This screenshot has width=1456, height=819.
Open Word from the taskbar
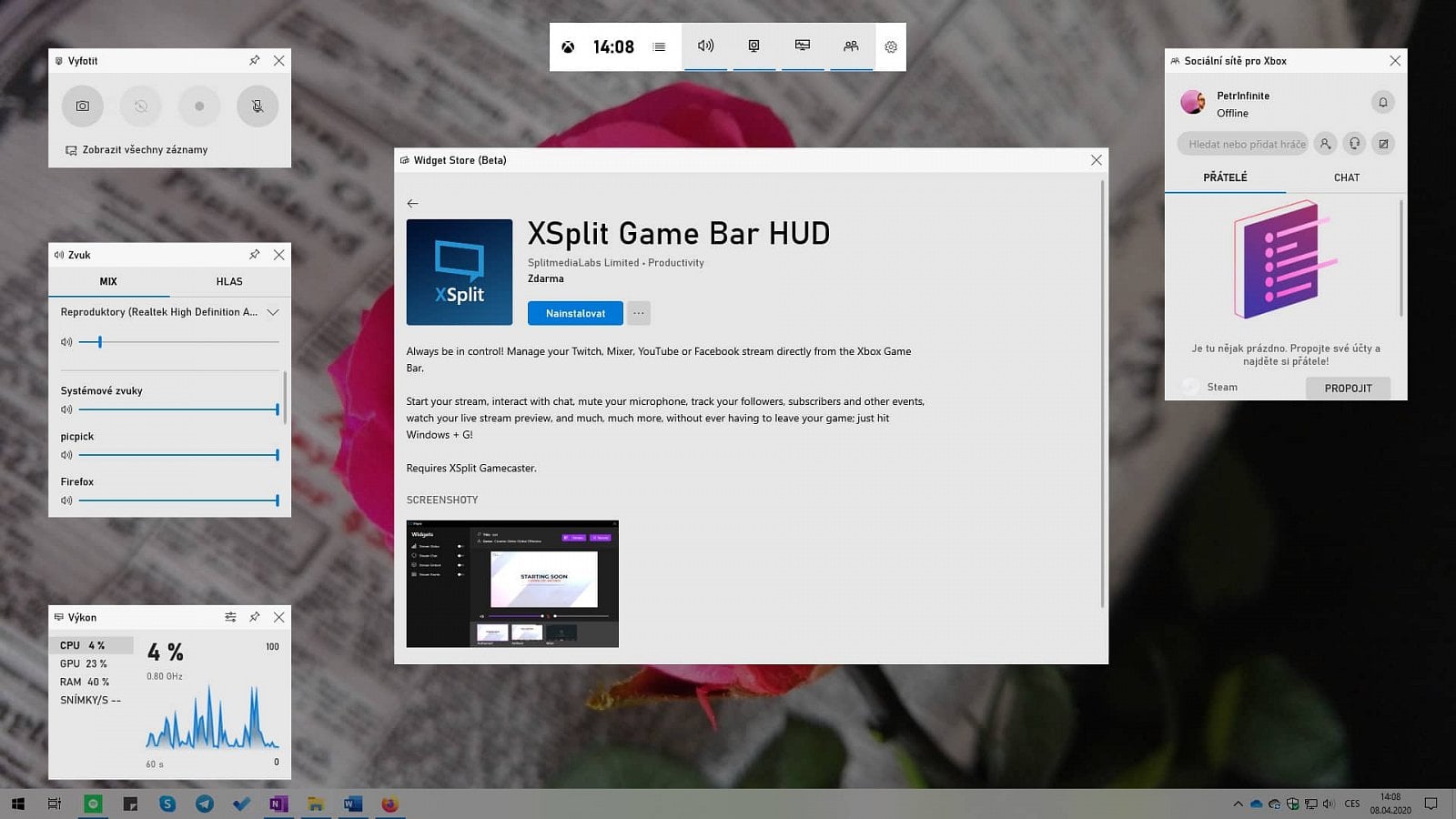click(x=353, y=804)
